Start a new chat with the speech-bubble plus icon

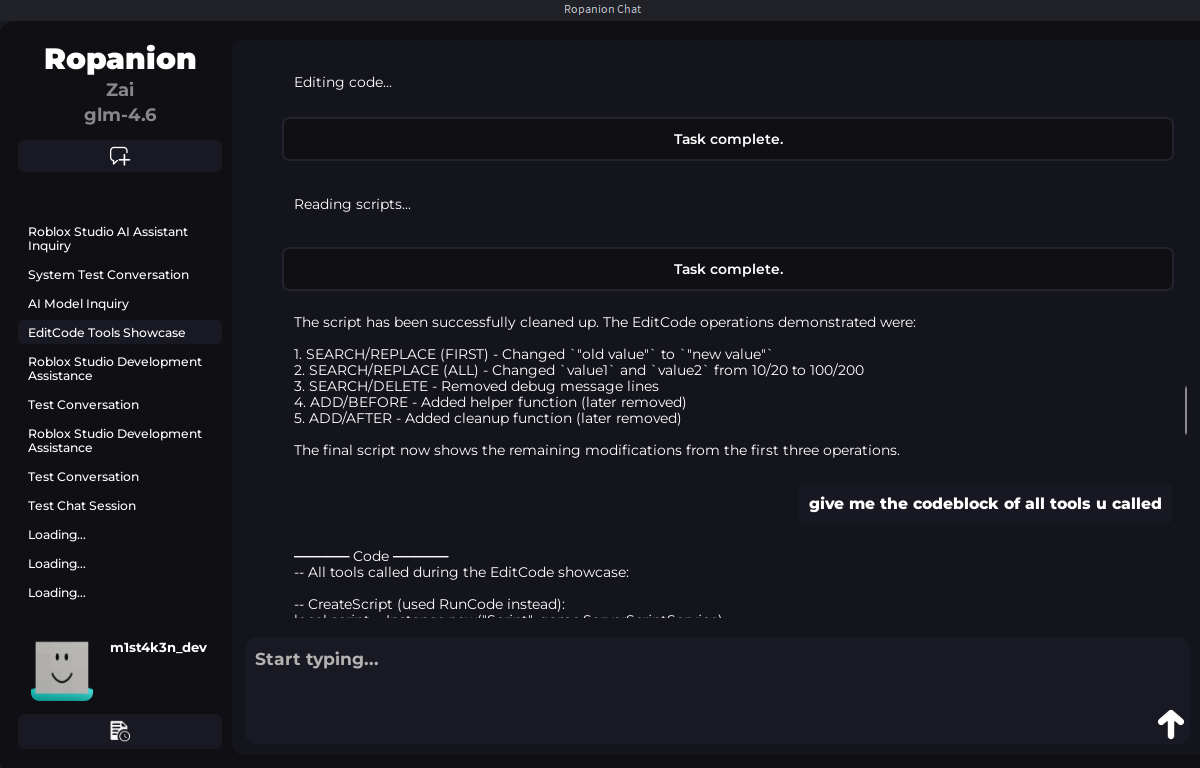[119, 155]
